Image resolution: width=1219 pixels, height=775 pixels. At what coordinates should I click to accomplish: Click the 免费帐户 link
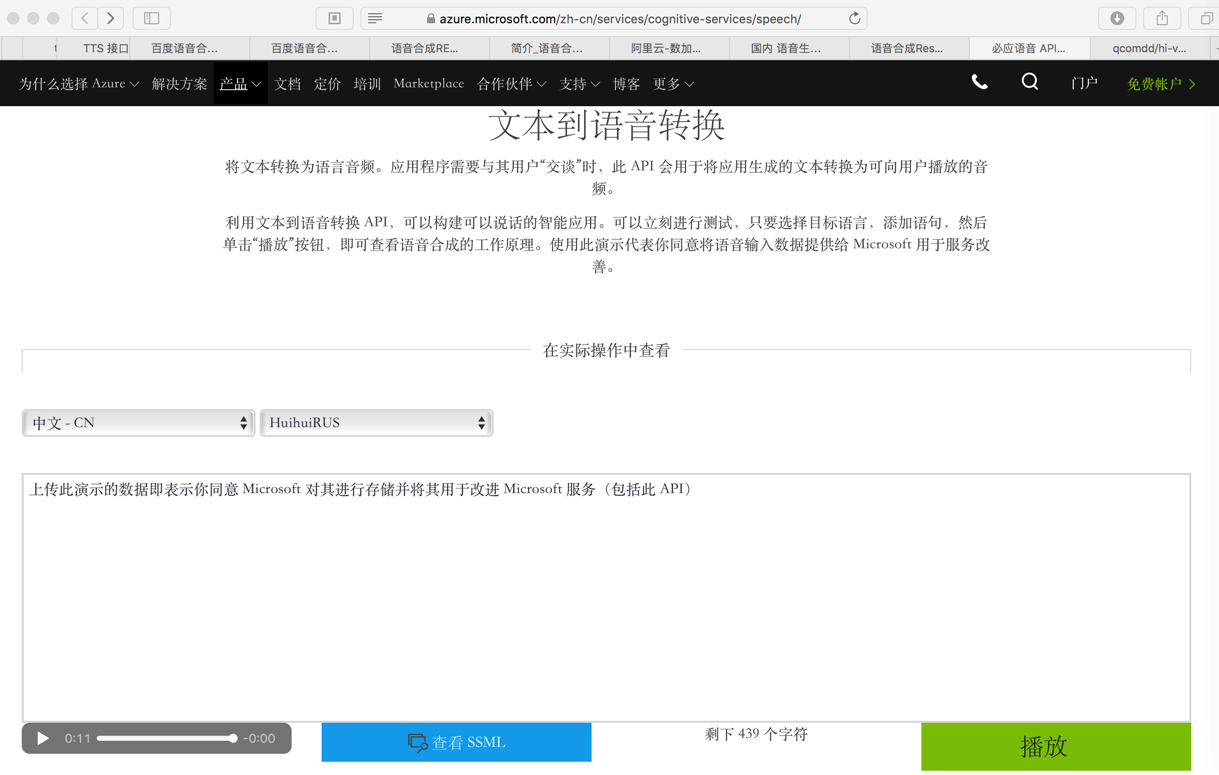point(1161,84)
